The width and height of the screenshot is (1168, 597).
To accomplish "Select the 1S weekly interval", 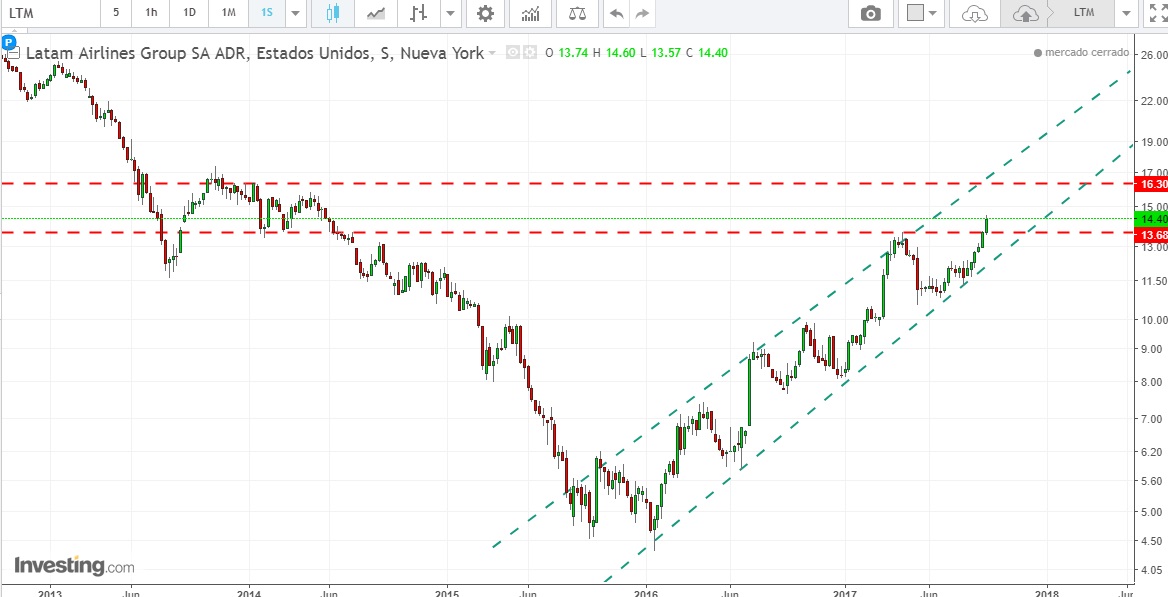I will pyautogui.click(x=267, y=13).
